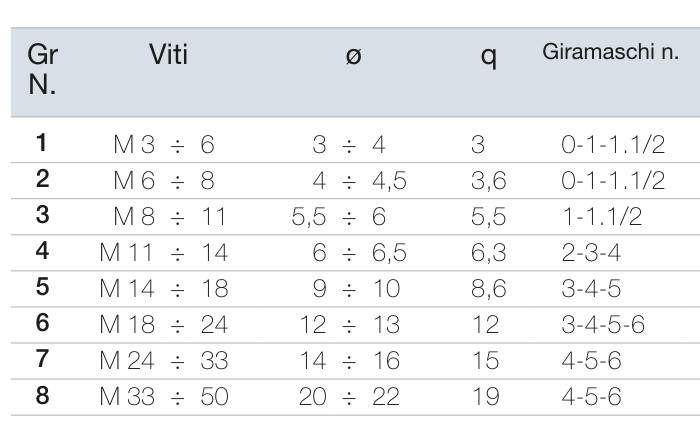
Task: Click the "M 14 ÷ 18" screw cell
Action: (165, 288)
